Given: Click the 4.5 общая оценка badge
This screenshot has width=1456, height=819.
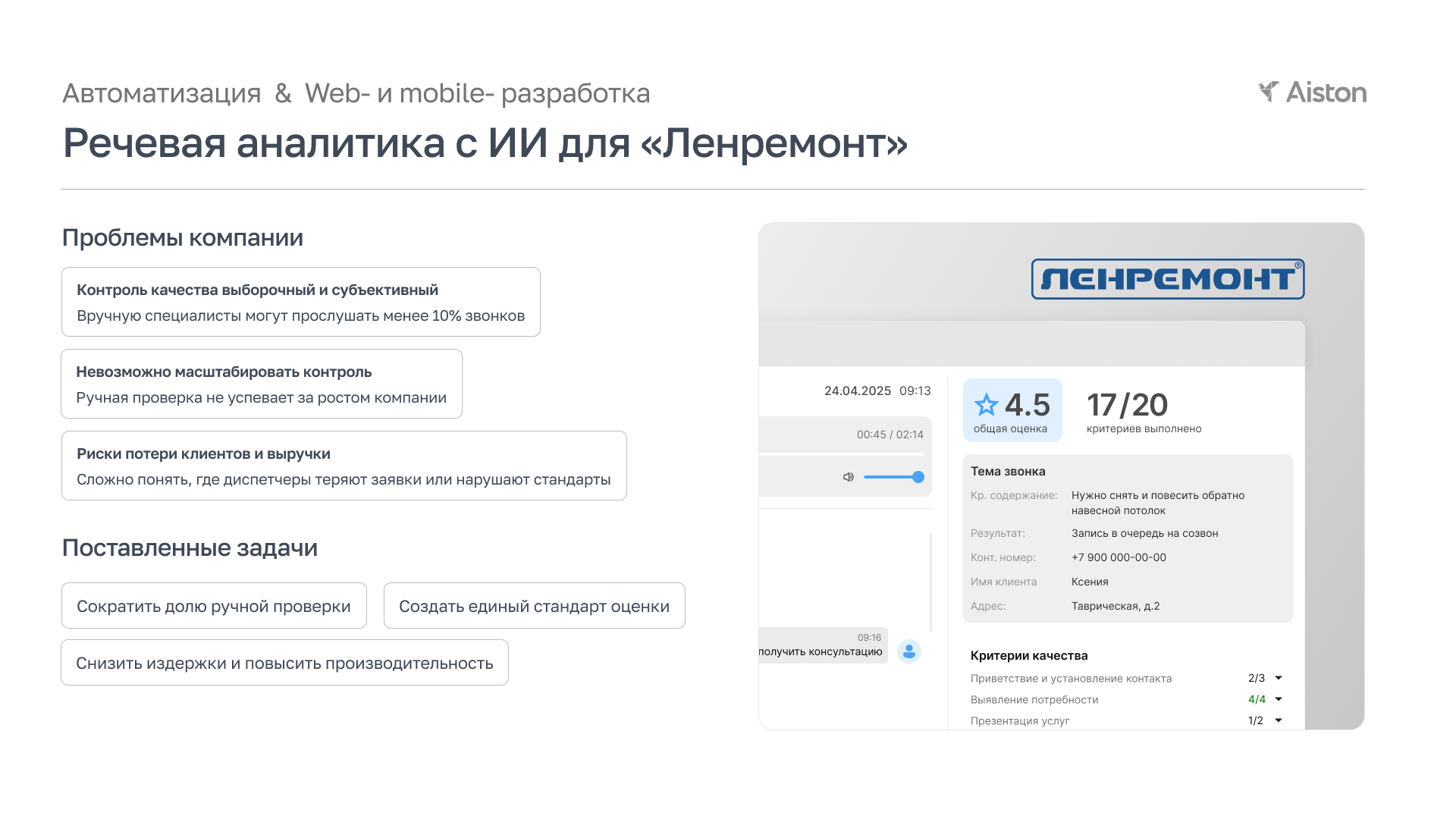Looking at the screenshot, I should click(x=1012, y=410).
